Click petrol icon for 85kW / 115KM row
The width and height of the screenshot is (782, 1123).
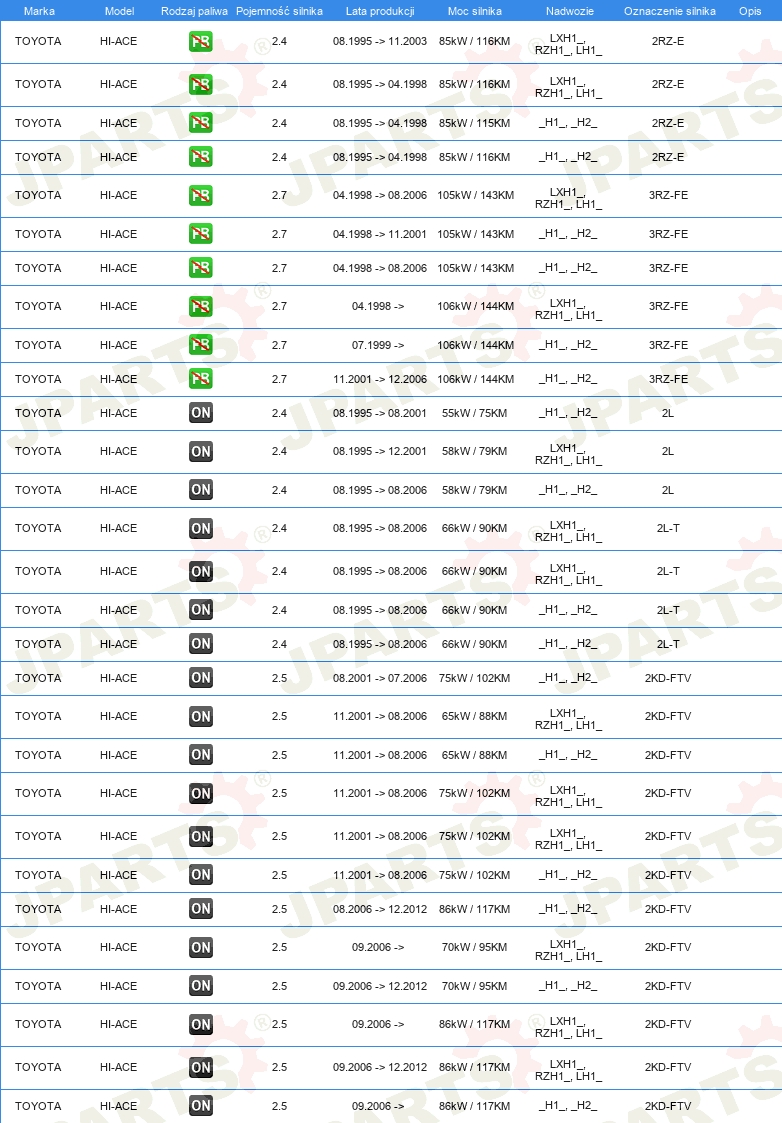pos(201,123)
